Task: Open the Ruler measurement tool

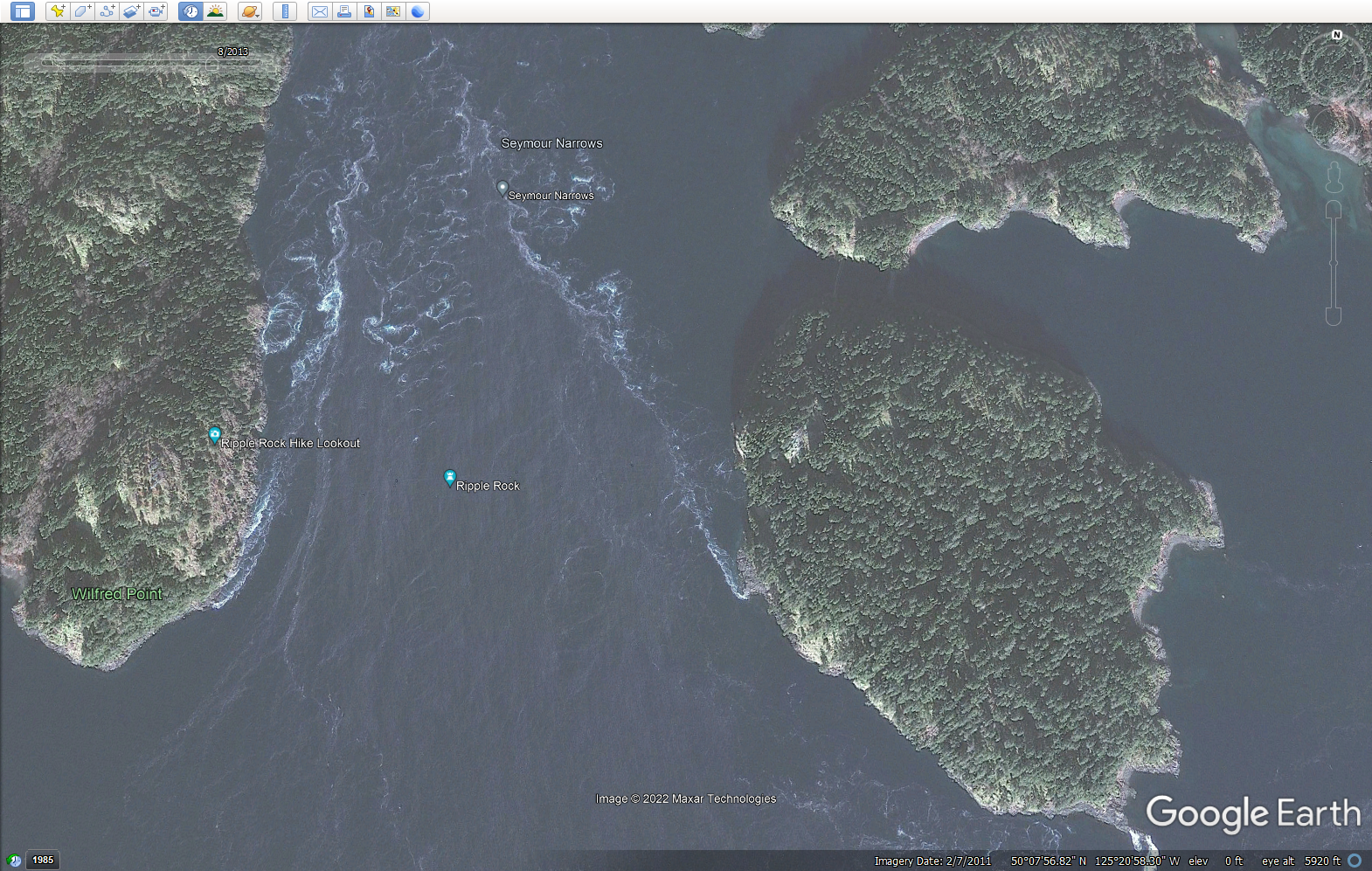Action: [285, 11]
